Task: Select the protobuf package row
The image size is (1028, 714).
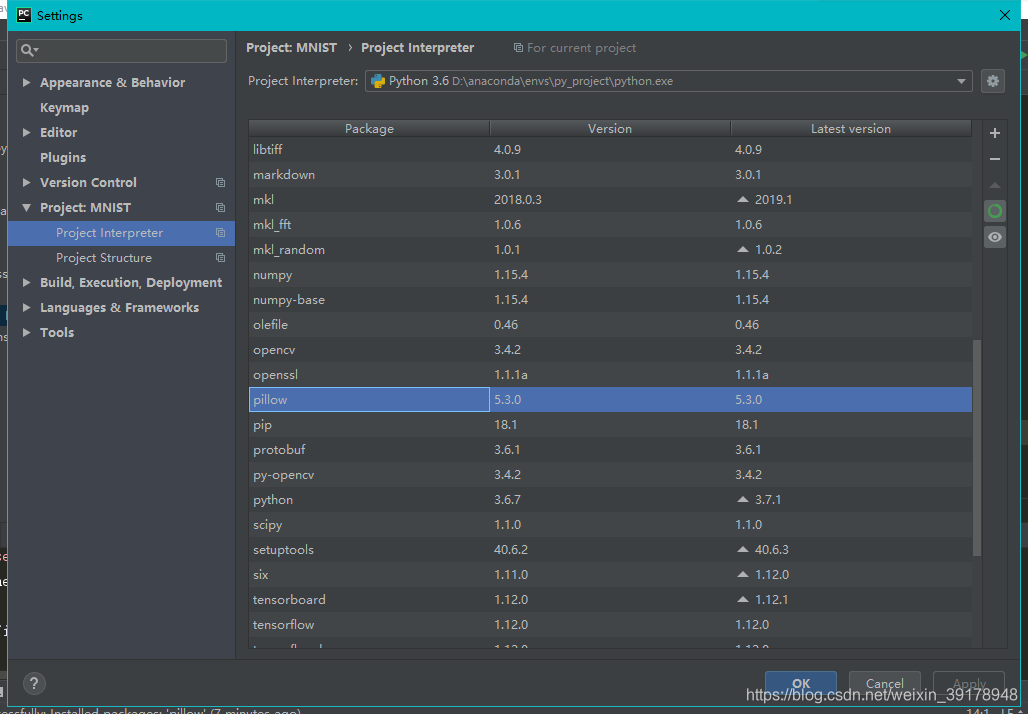Action: pos(610,450)
